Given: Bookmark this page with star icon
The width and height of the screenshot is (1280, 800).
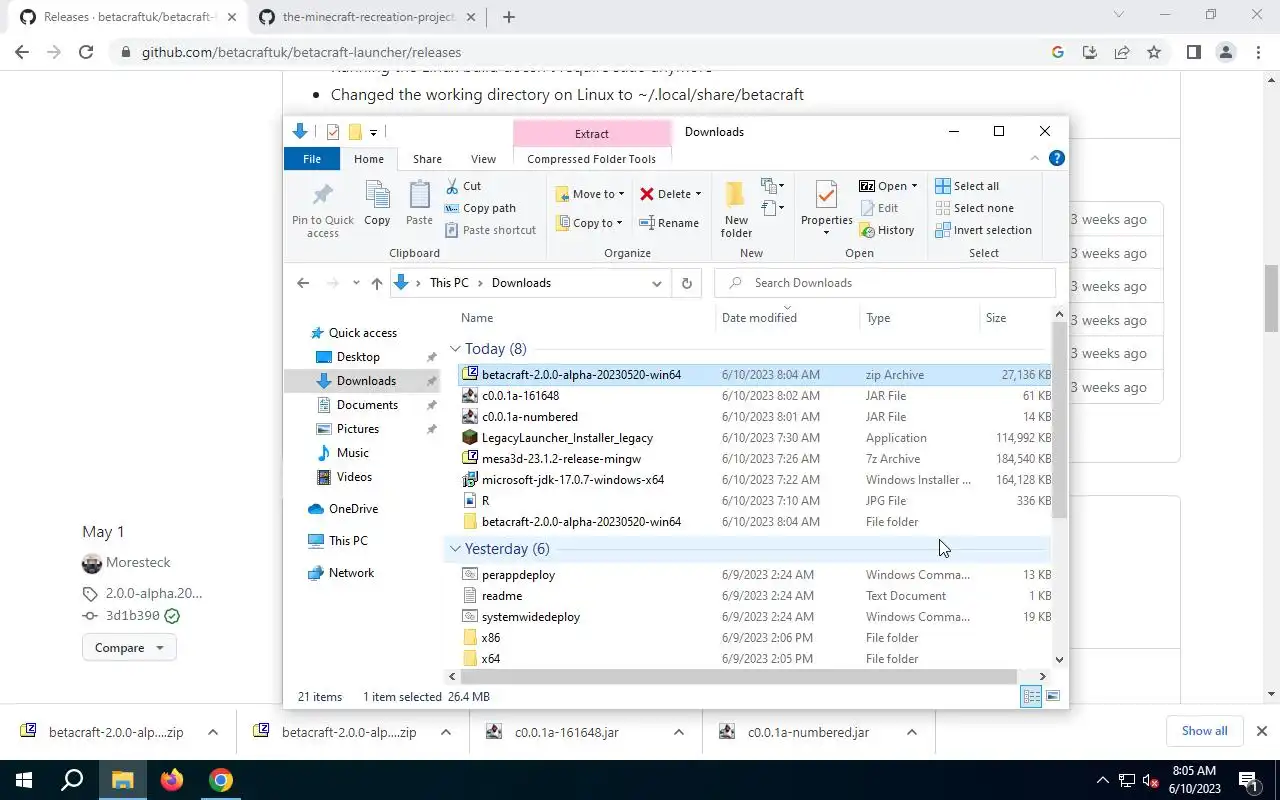Looking at the screenshot, I should (1154, 52).
